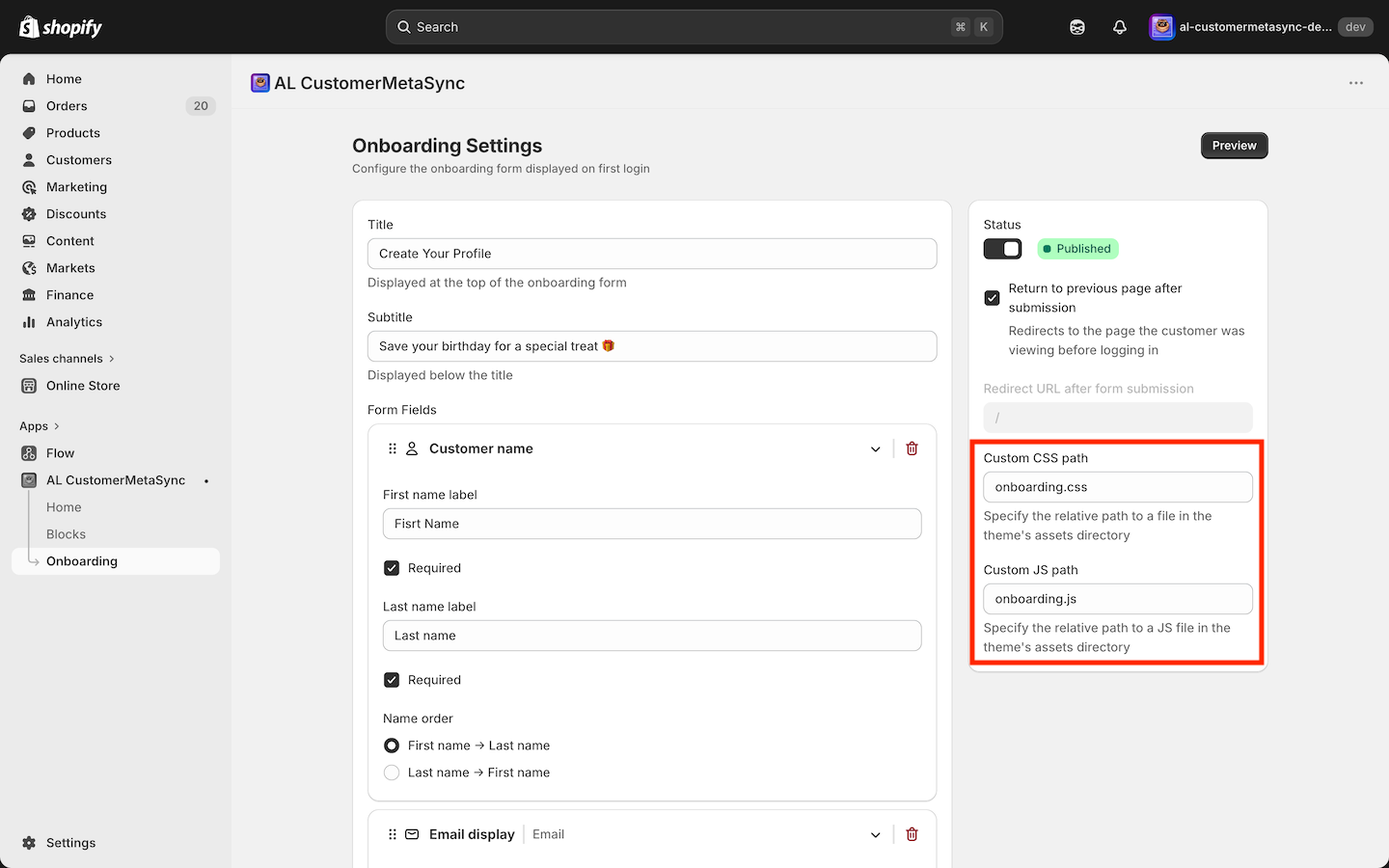Click the Flow app icon

pos(29,453)
